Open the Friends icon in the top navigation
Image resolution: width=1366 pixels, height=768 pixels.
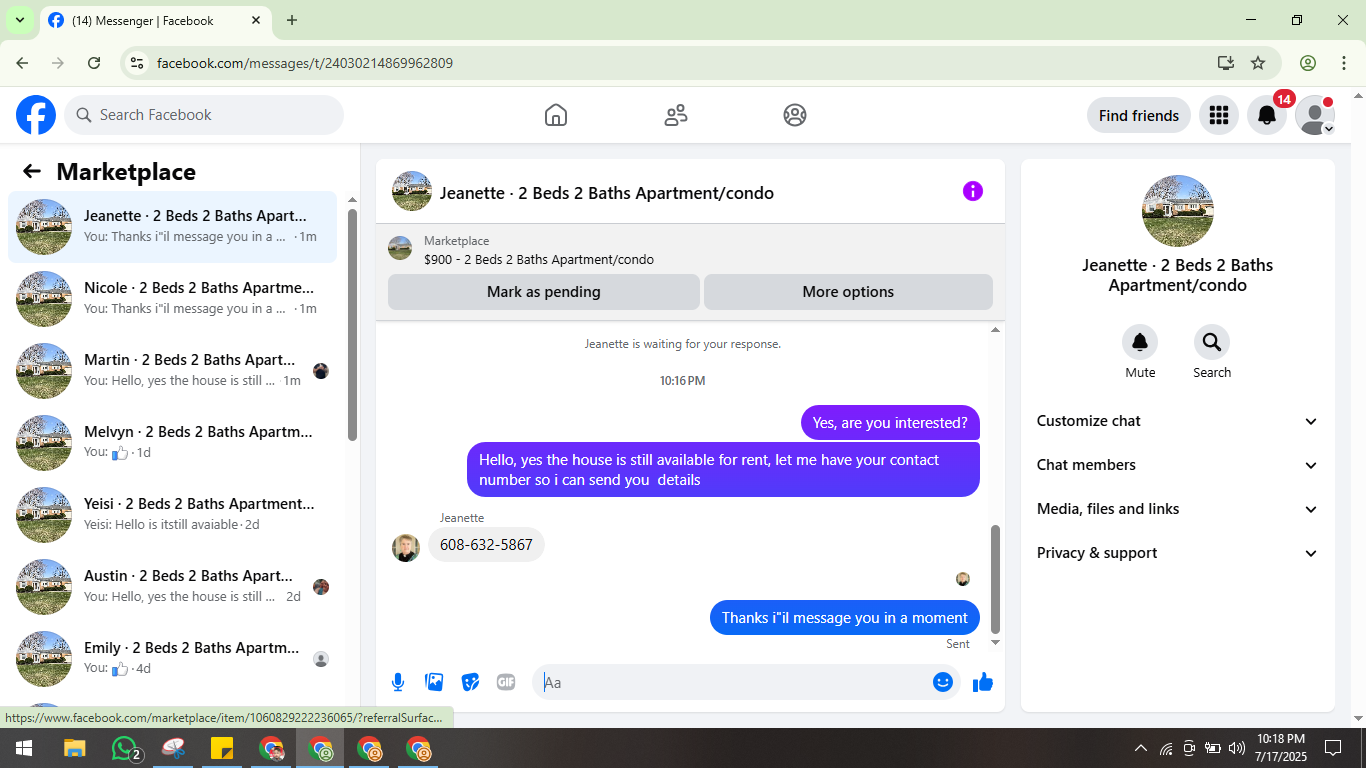676,115
